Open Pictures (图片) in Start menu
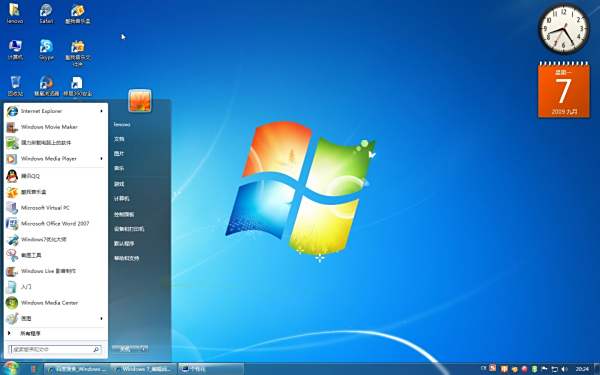Screen dimensions: 600x375 tap(119, 153)
